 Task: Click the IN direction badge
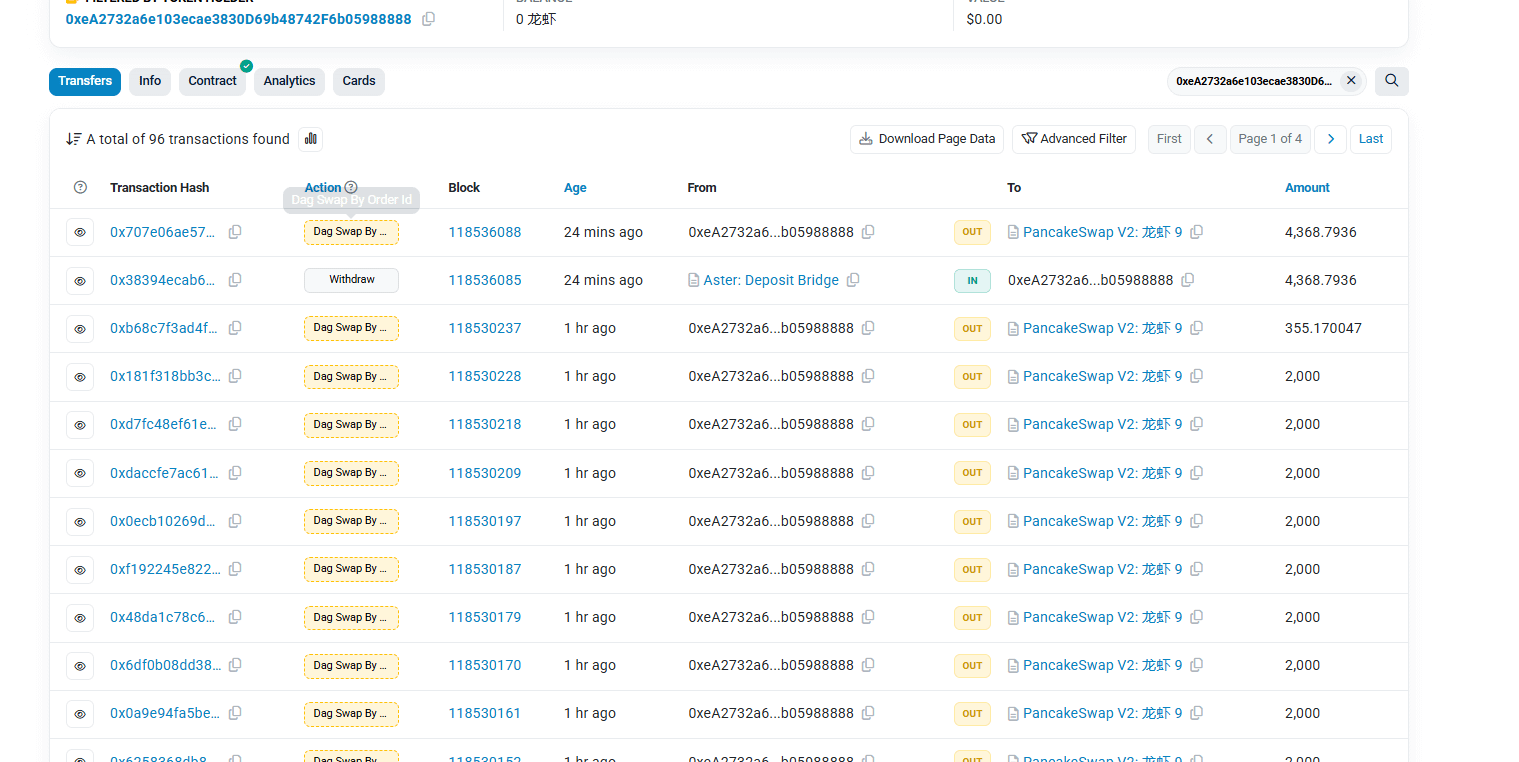972,281
